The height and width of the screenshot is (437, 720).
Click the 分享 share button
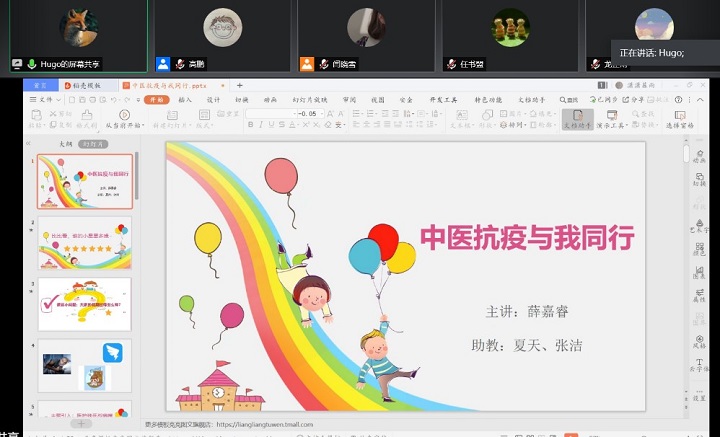[x=636, y=100]
